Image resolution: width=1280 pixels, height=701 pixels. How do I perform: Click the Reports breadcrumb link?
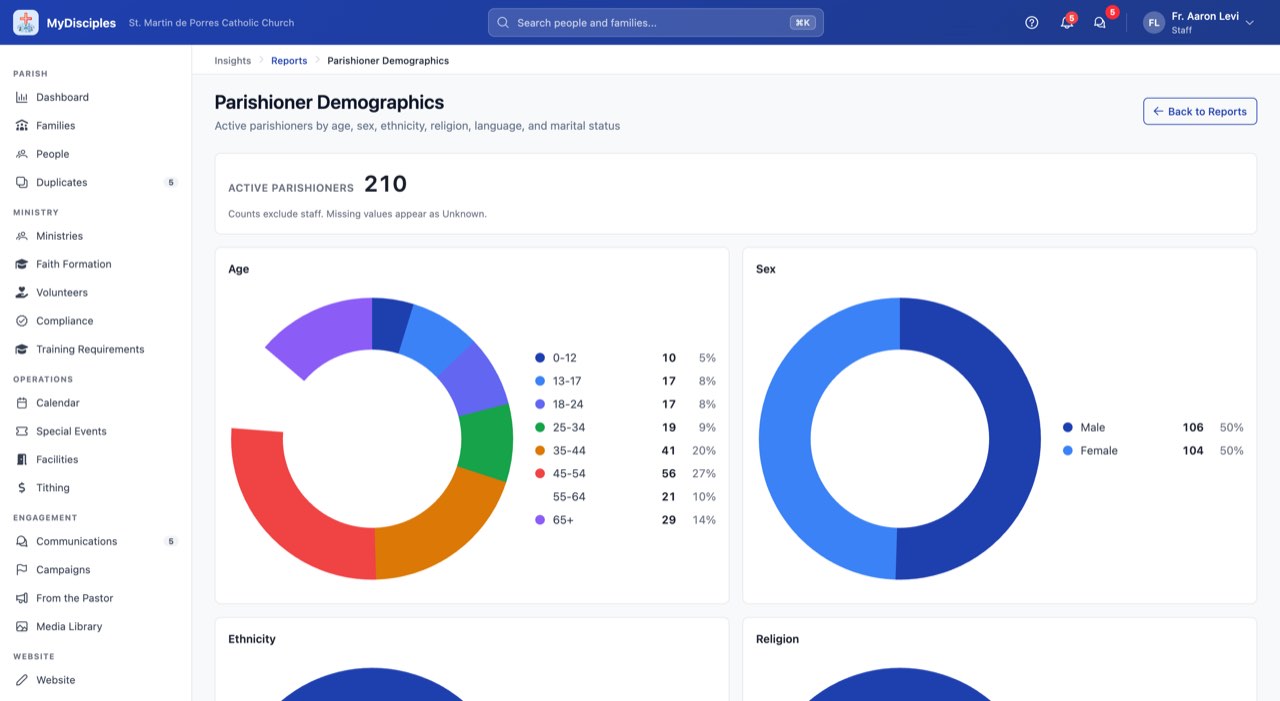289,60
